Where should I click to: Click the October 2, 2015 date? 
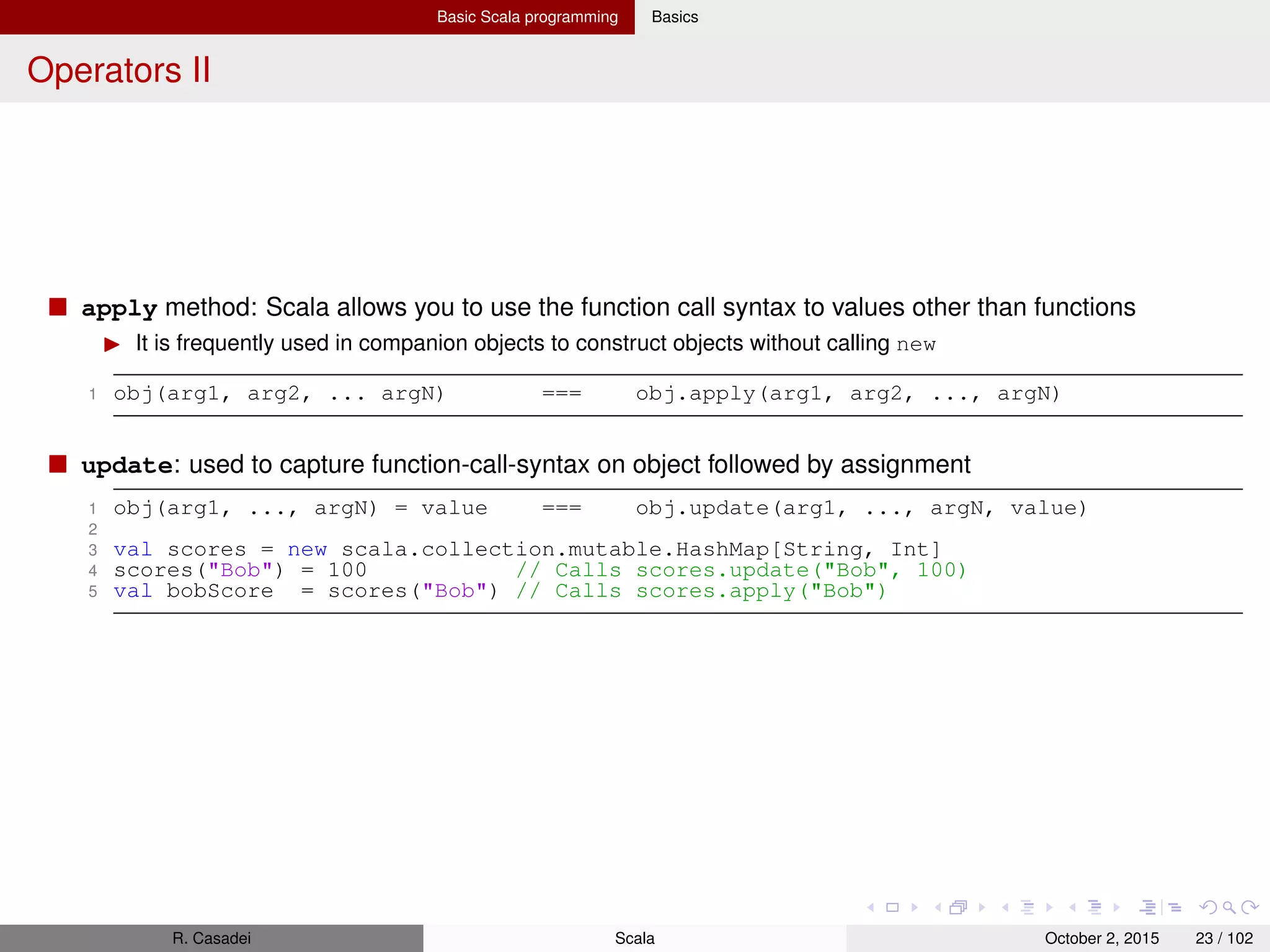click(x=1102, y=938)
